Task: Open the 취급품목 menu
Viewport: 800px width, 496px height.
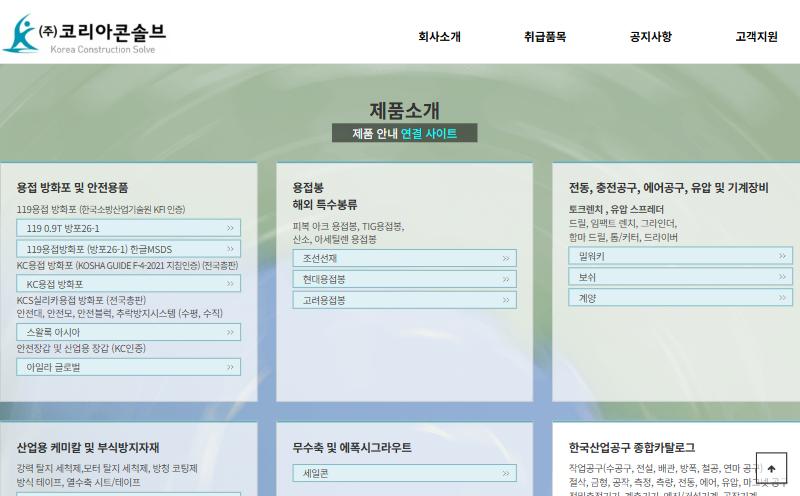Action: (545, 37)
